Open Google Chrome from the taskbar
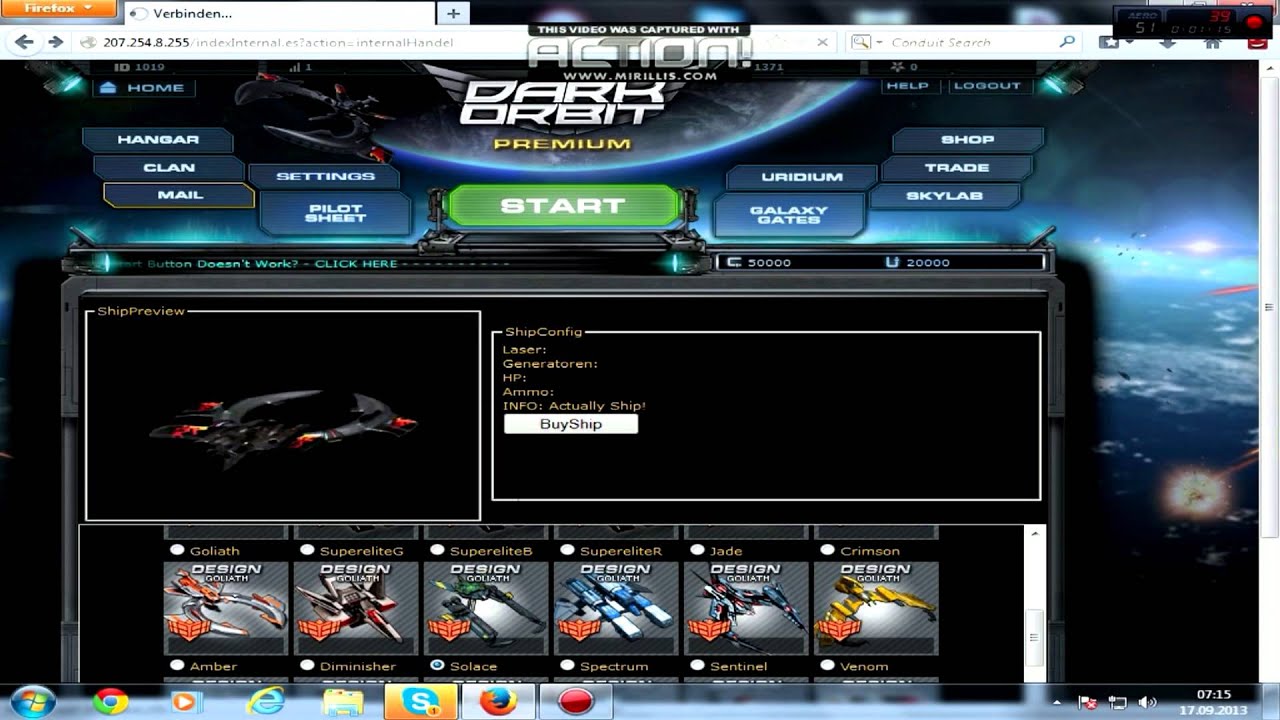This screenshot has height=720, width=1280. pyautogui.click(x=110, y=701)
